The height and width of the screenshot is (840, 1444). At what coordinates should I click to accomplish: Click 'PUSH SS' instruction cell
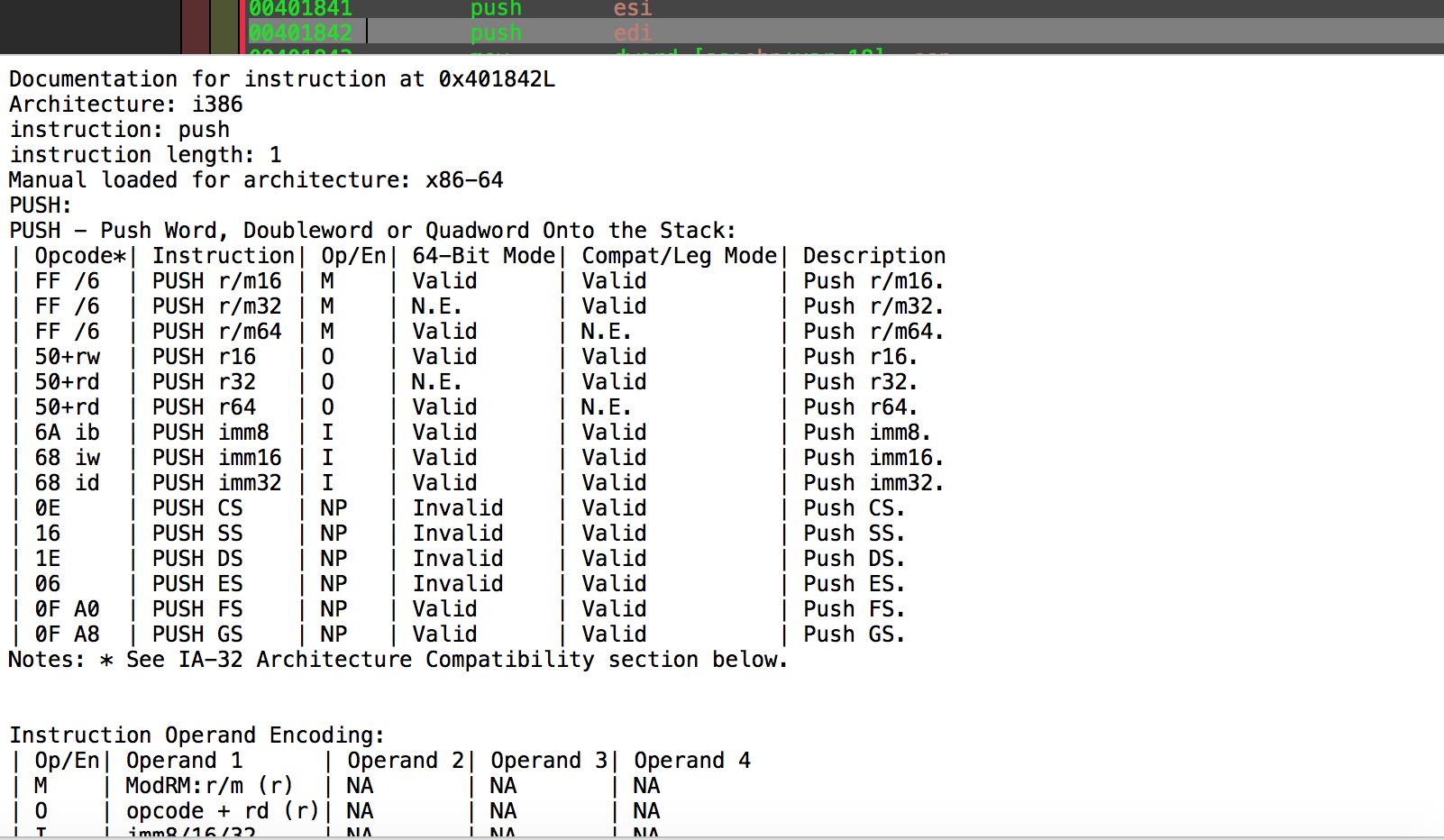[197, 534]
